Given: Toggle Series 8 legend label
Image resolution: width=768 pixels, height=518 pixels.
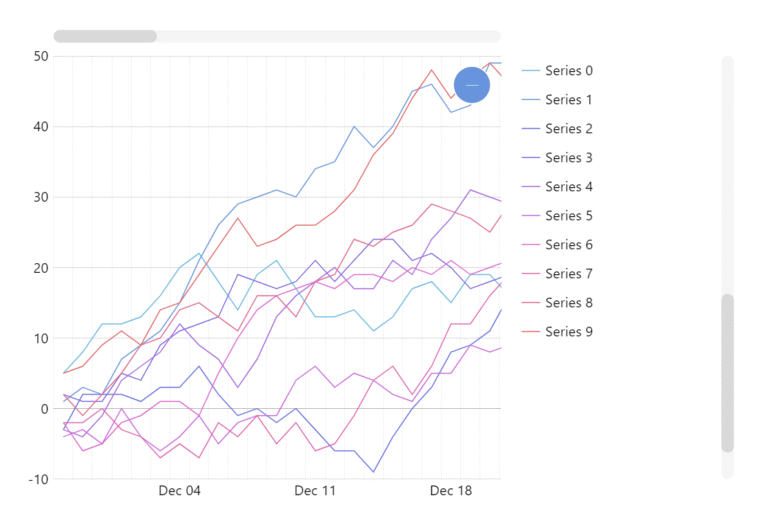Looking at the screenshot, I should point(569,303).
